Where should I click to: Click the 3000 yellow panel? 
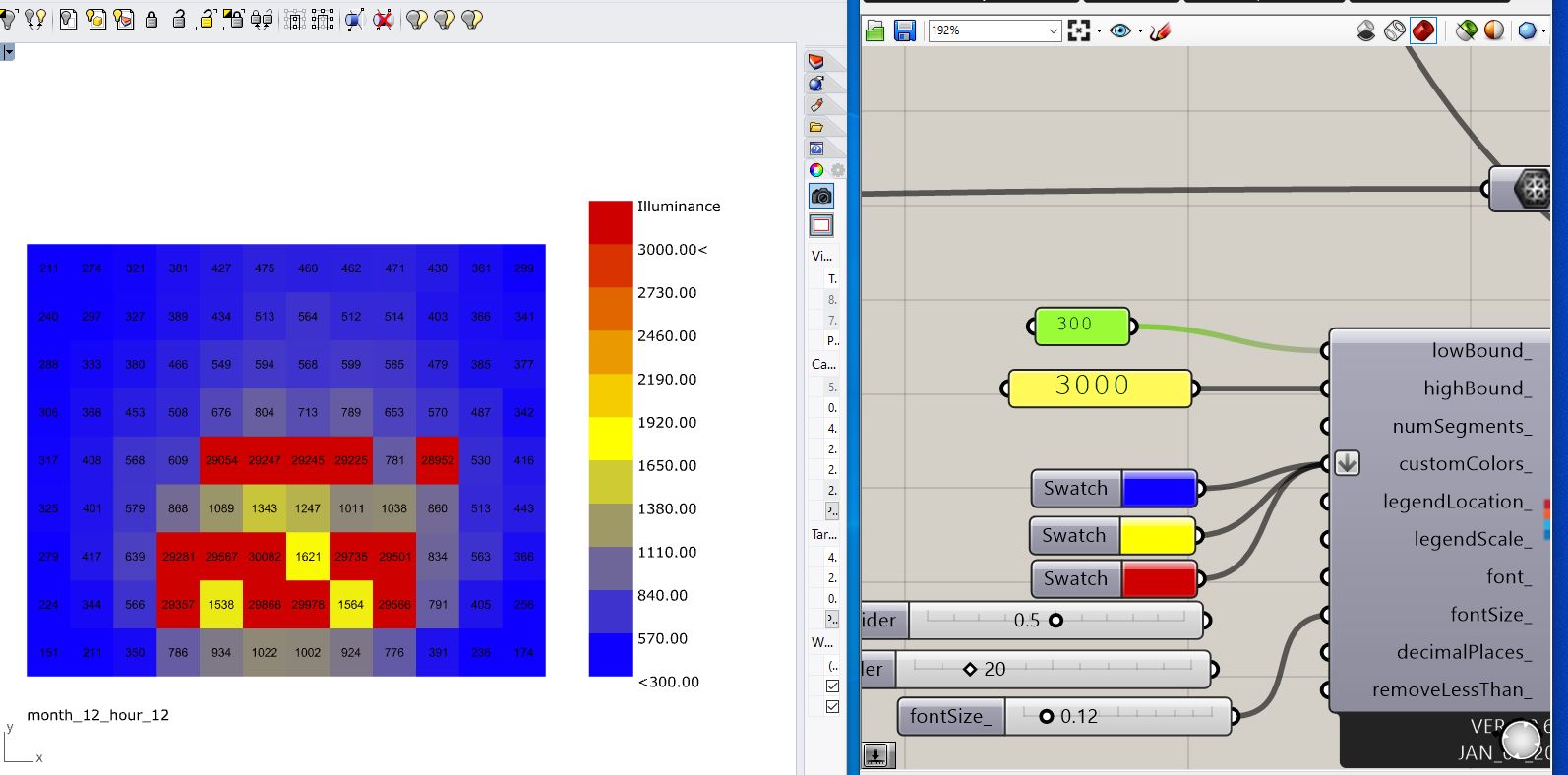point(1099,388)
